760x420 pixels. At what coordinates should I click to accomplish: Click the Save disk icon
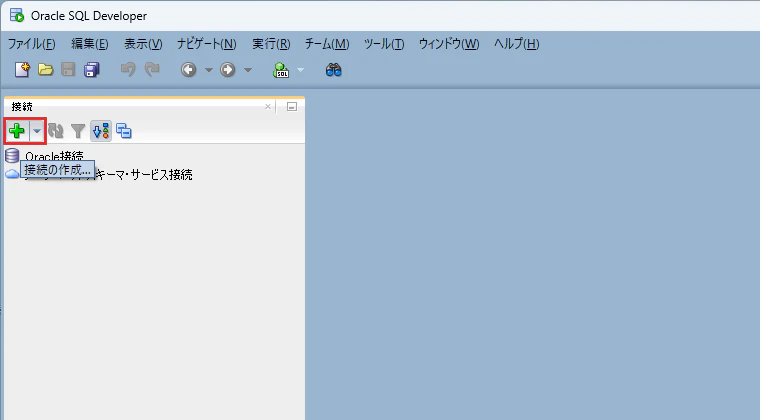(68, 70)
